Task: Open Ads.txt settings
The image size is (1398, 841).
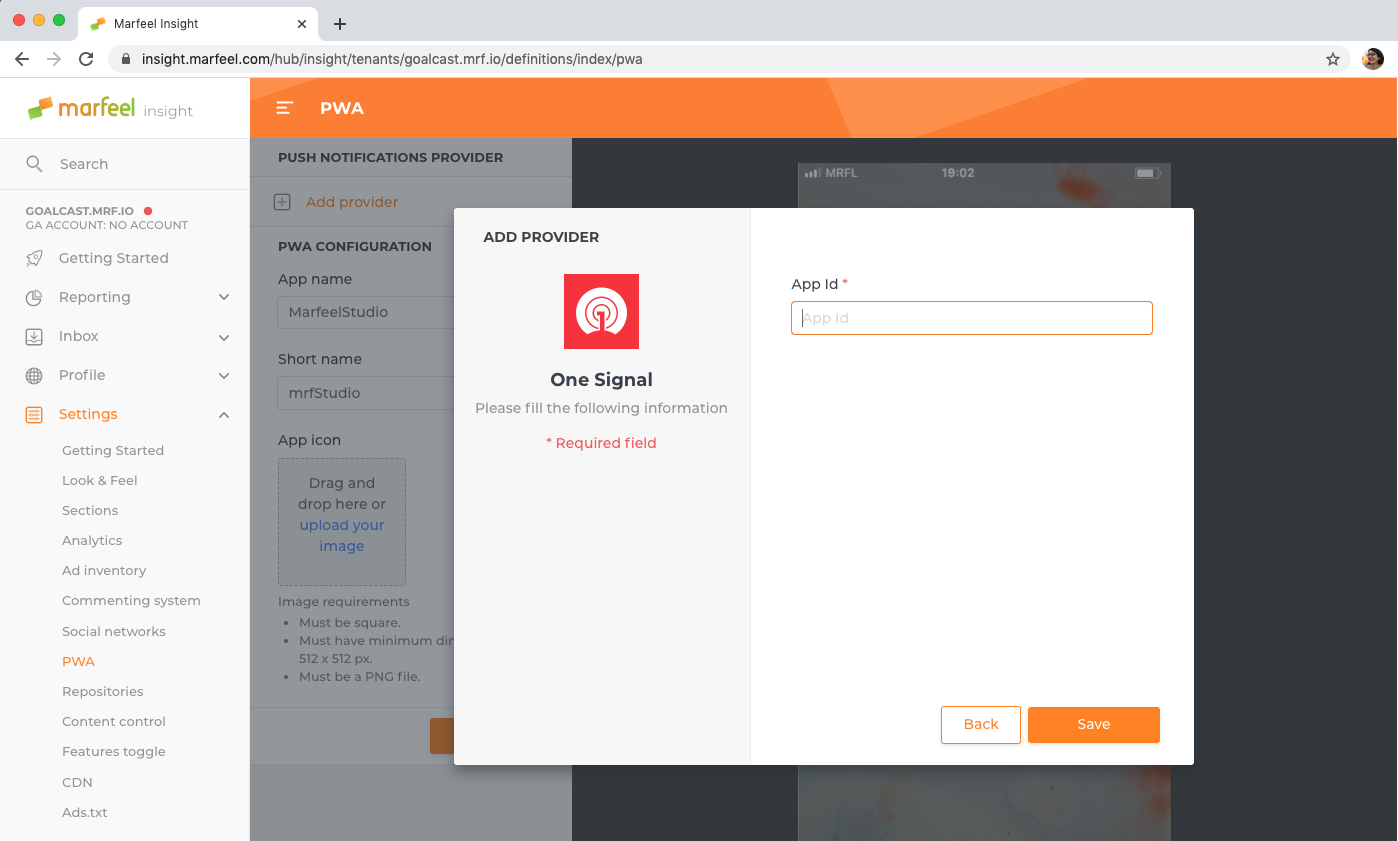Action: pyautogui.click(x=85, y=812)
